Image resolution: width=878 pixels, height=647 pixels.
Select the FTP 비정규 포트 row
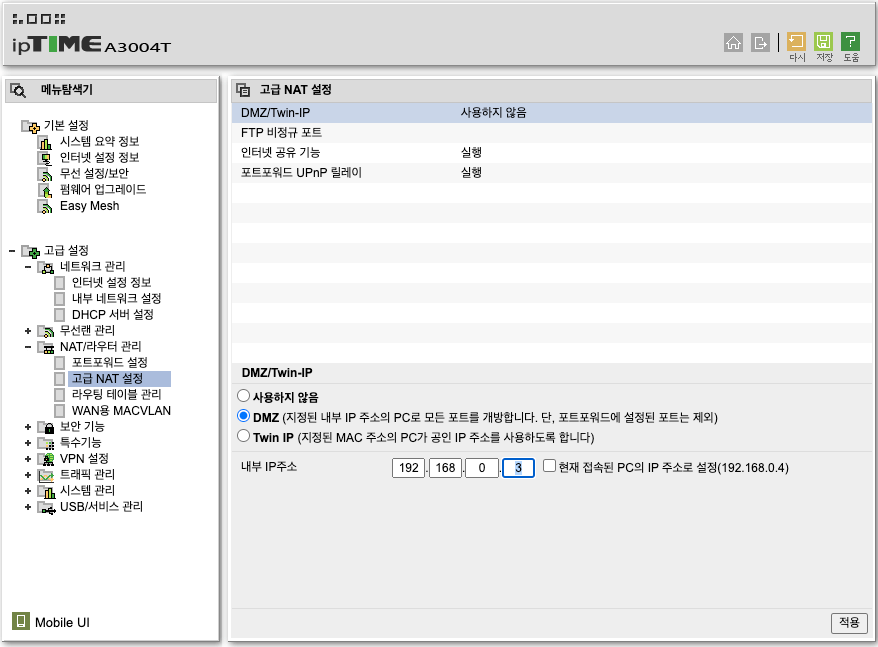[x=552, y=133]
